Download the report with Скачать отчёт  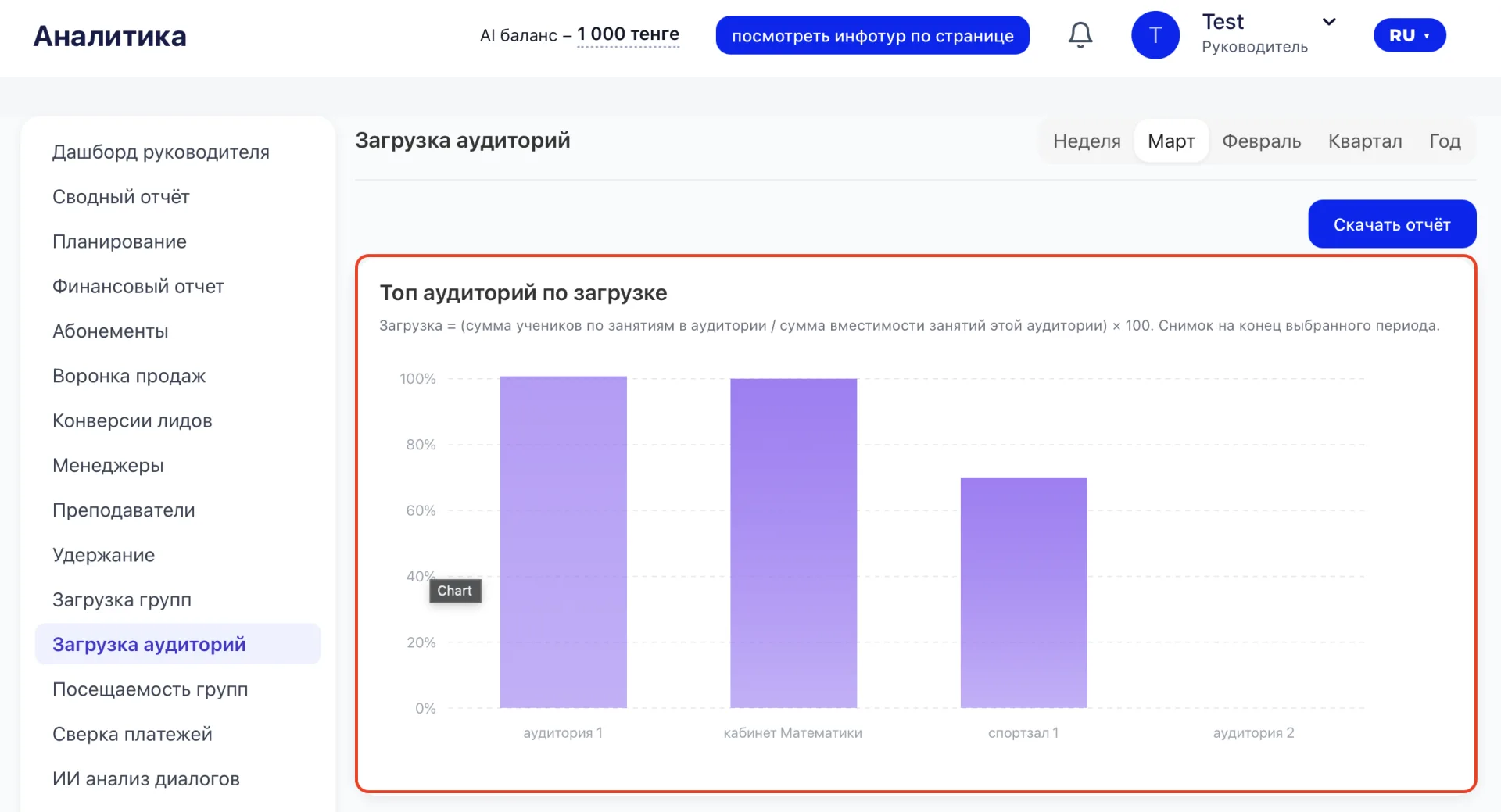pos(1392,224)
